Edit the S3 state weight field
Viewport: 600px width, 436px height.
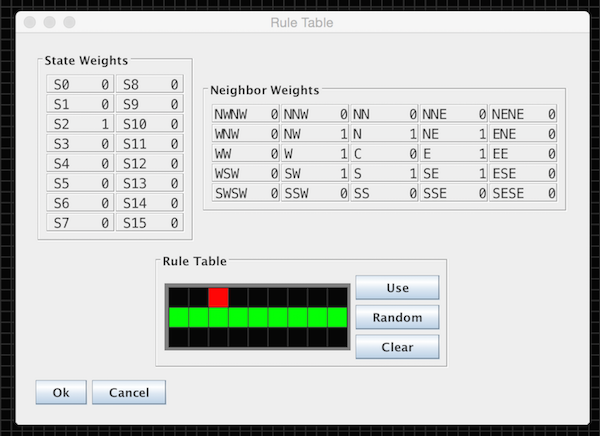coord(80,144)
